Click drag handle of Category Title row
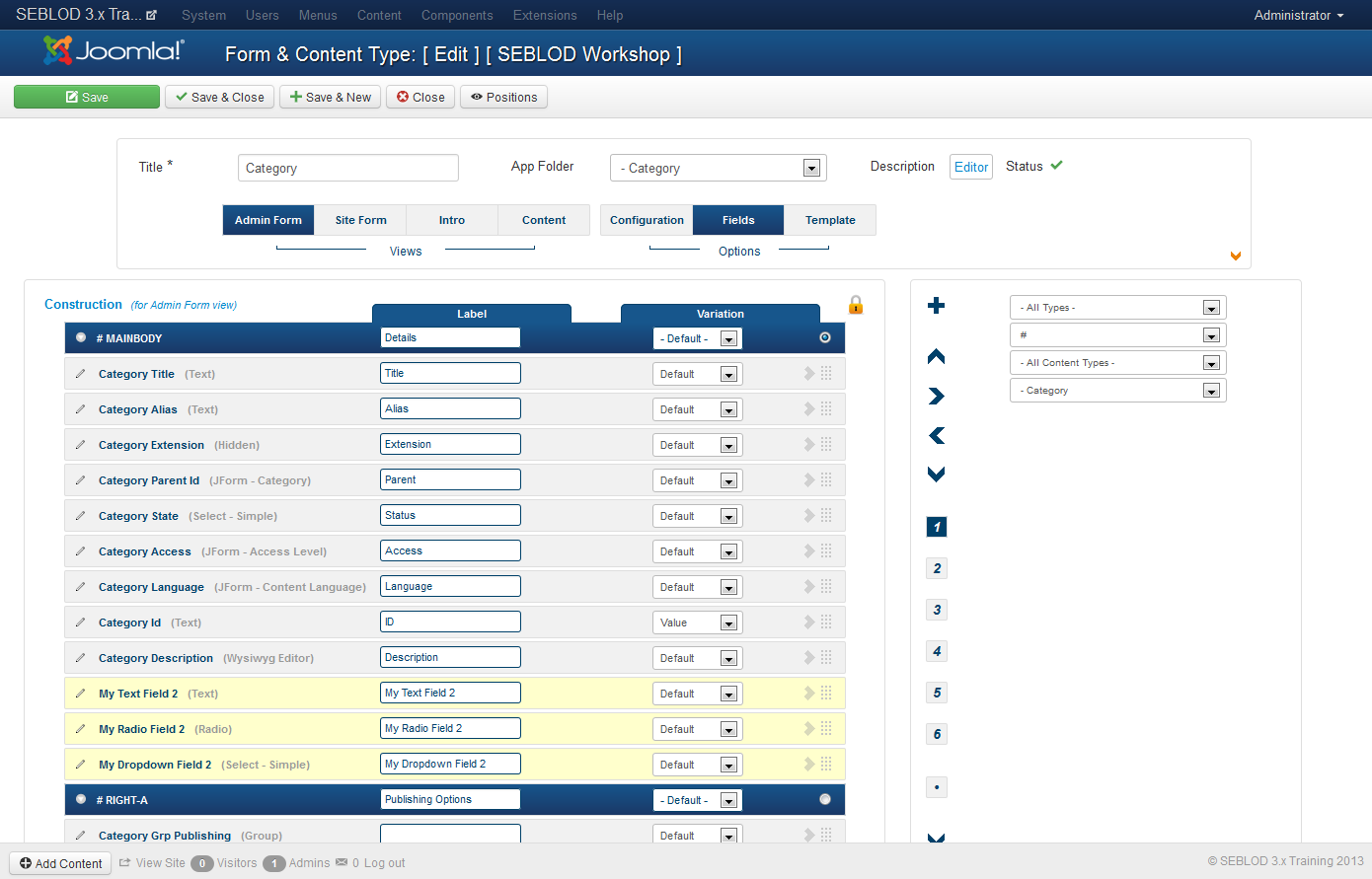This screenshot has width=1372, height=879. 826,373
